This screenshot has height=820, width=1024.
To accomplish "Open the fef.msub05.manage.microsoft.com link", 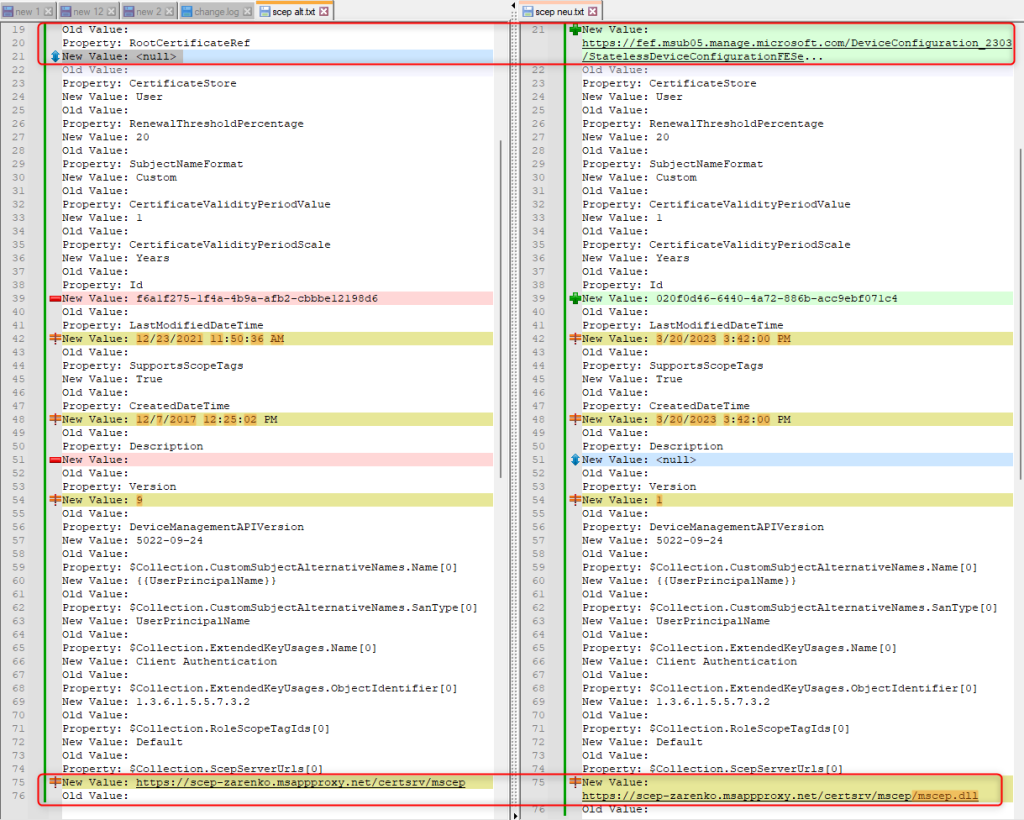I will coord(797,43).
